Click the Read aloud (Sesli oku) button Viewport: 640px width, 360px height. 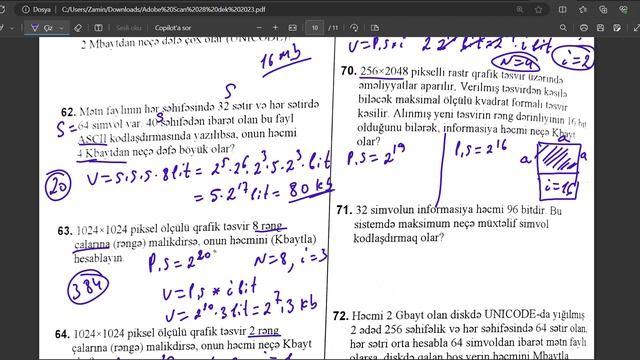(x=129, y=28)
